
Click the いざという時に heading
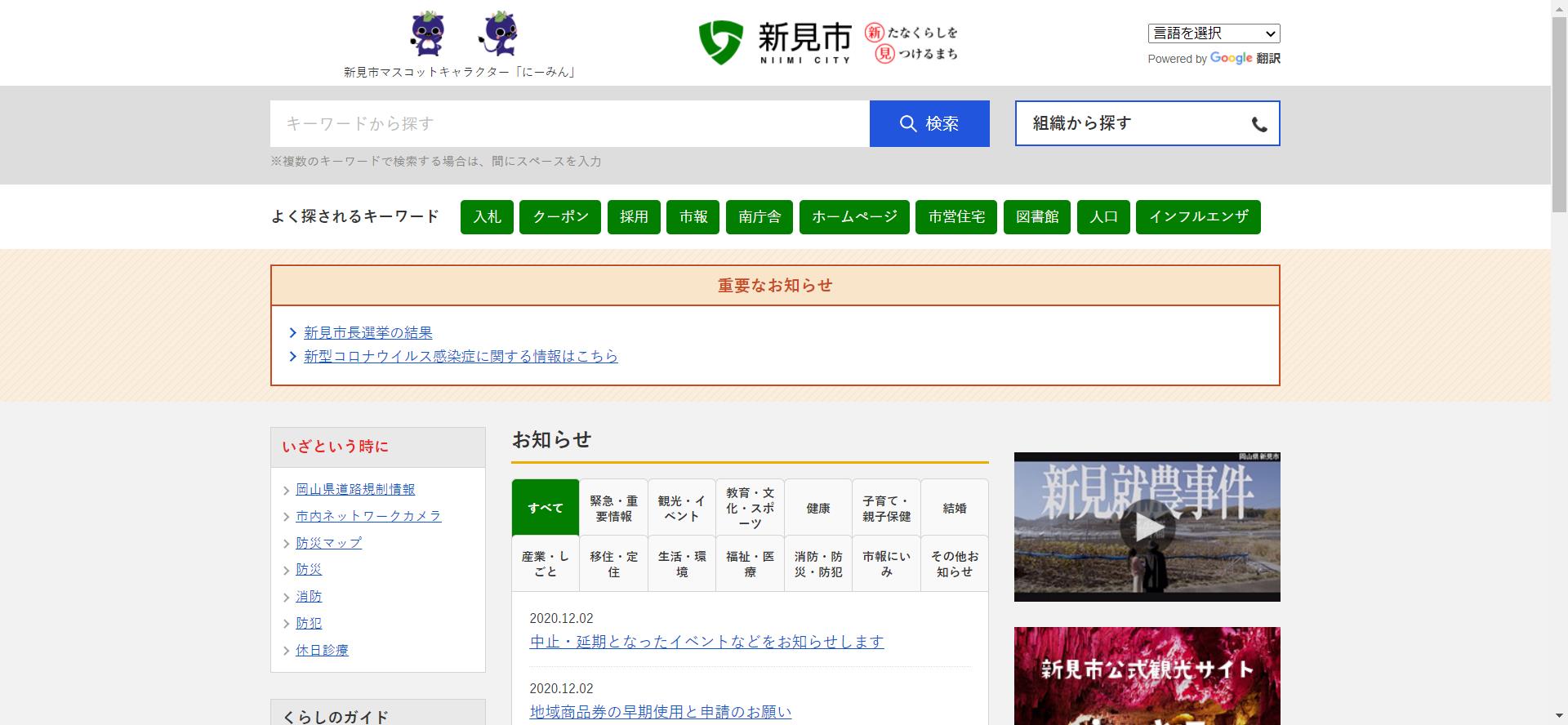click(335, 447)
